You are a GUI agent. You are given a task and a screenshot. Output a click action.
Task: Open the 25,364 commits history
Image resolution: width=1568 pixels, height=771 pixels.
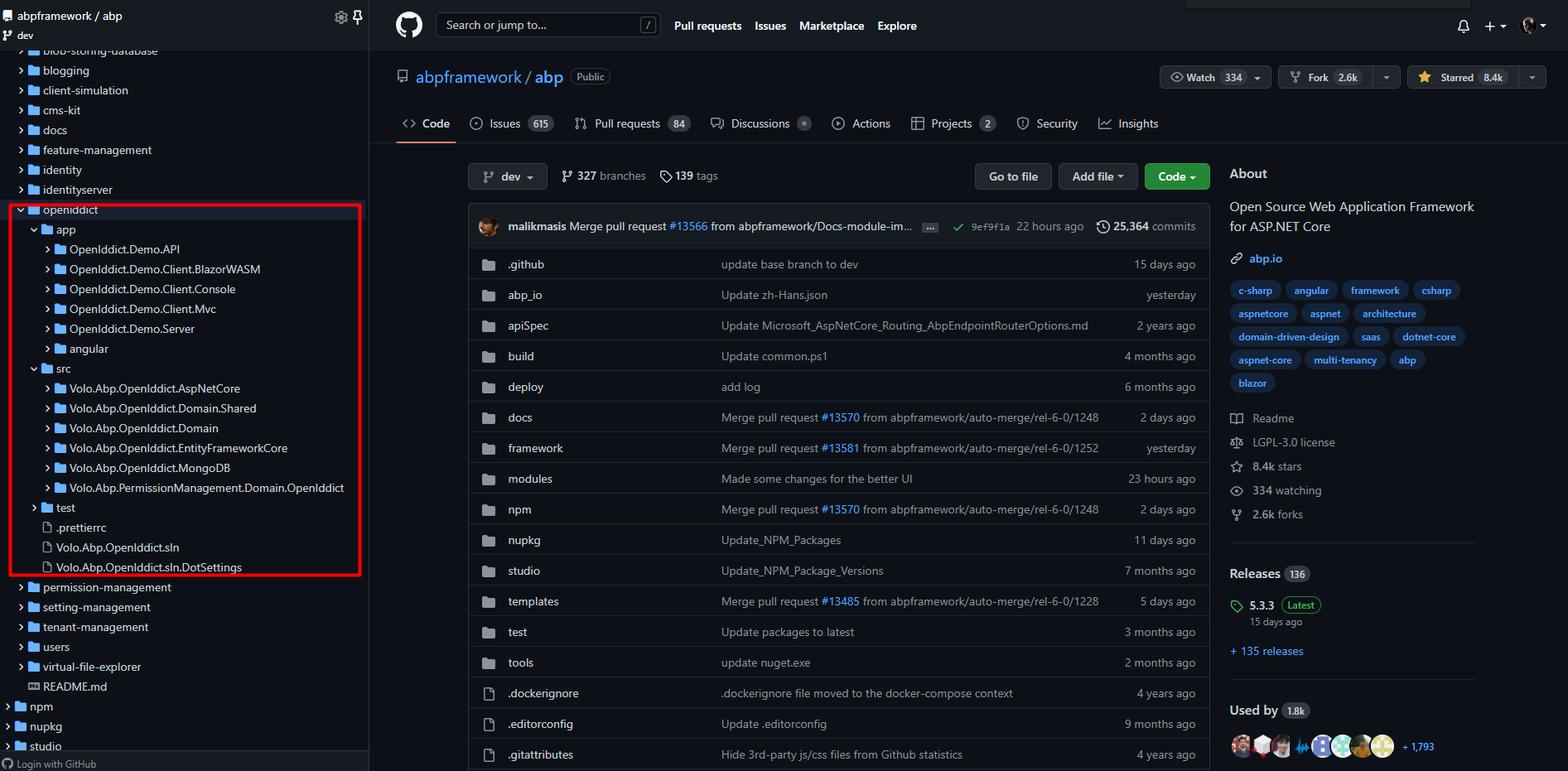pos(1146,226)
